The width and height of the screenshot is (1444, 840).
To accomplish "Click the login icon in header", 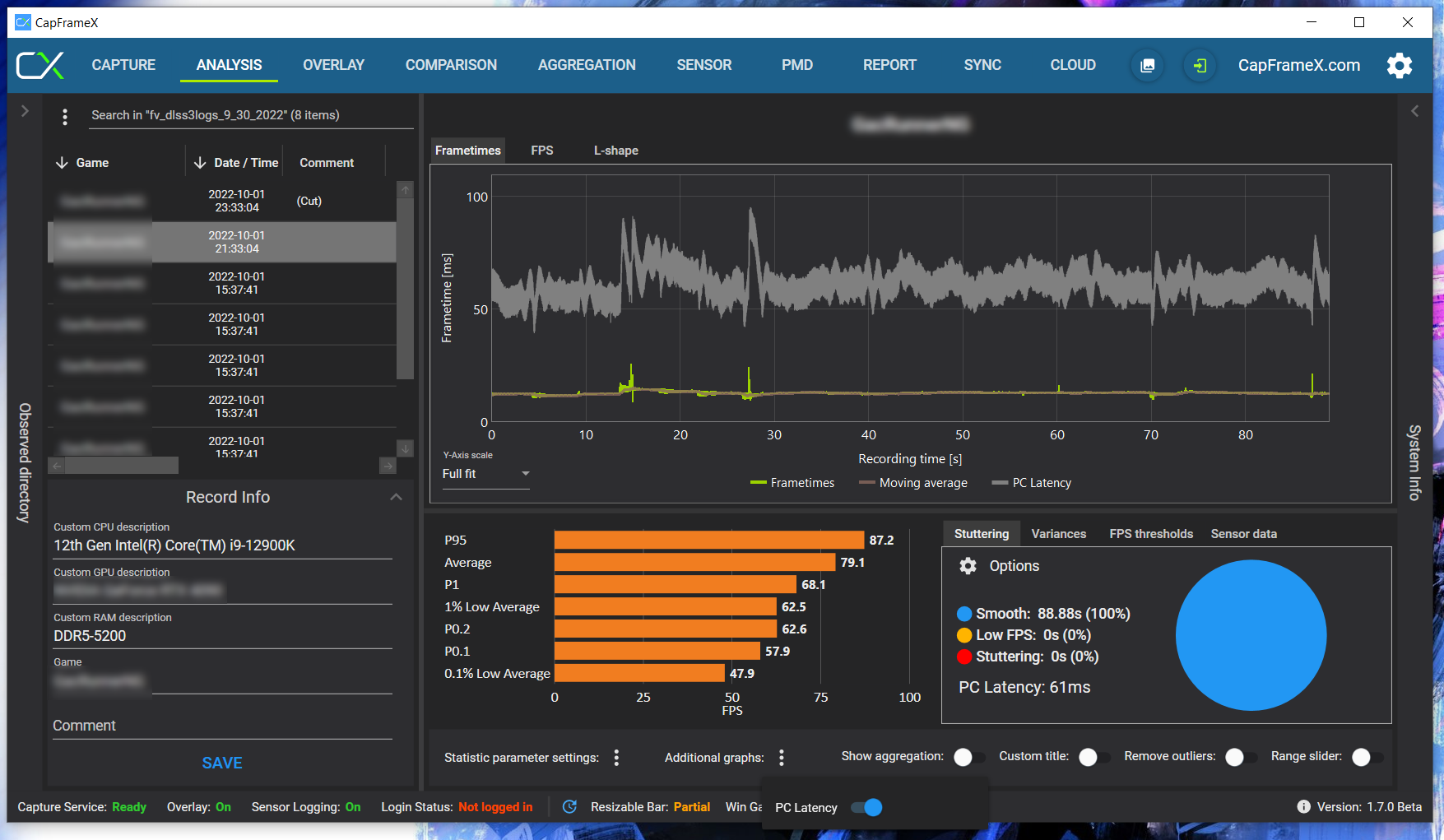I will tap(1200, 65).
